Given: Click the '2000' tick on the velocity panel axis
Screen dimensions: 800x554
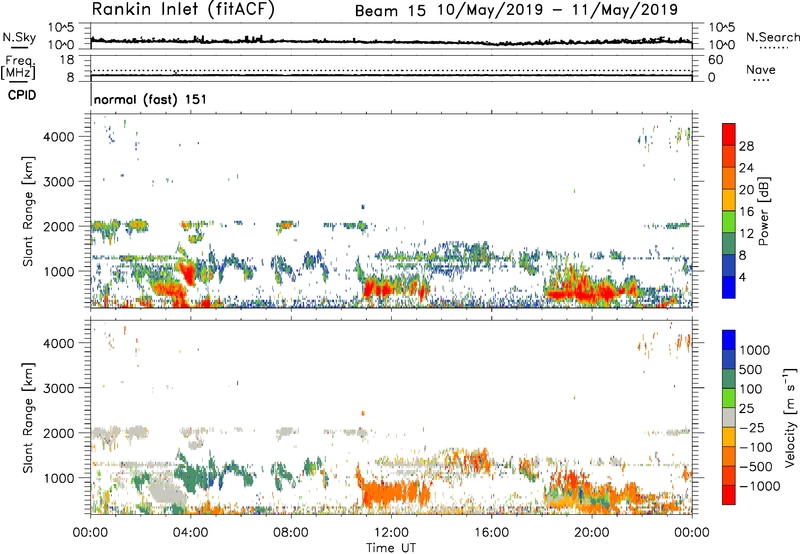Looking at the screenshot, I should coord(59,434).
